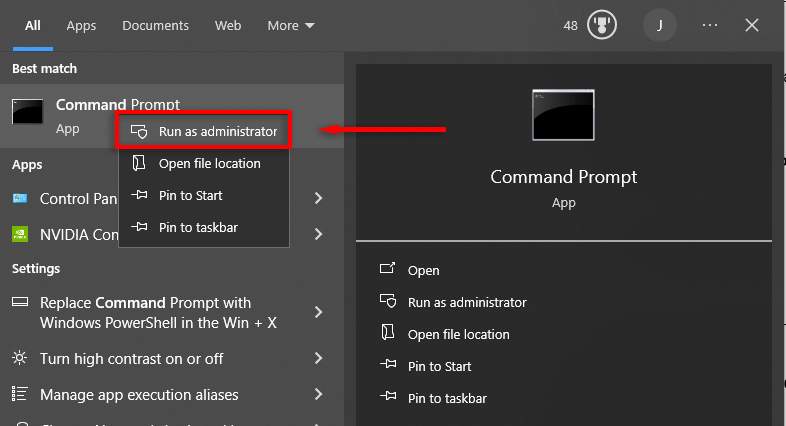This screenshot has width=786, height=426.
Task: Expand arrow beside Replace Command Prompt setting
Action: pyautogui.click(x=318, y=312)
